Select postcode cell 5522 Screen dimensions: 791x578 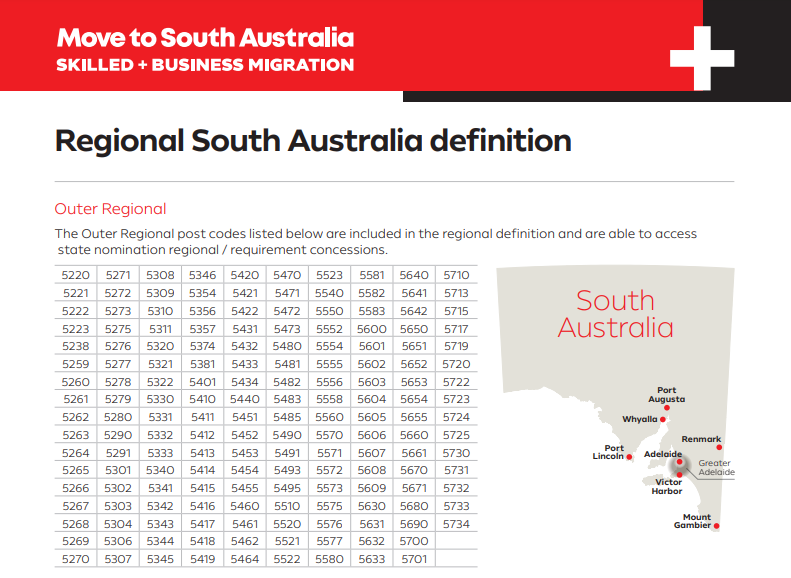pyautogui.click(x=288, y=559)
